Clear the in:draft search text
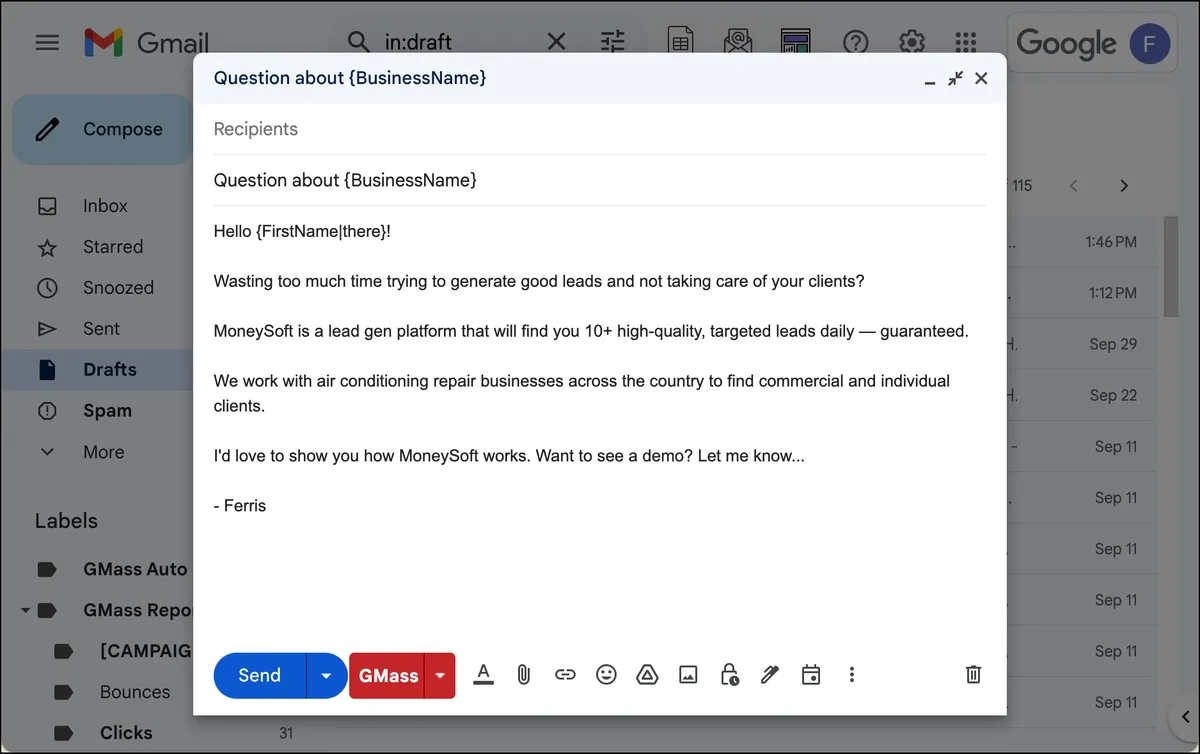Image resolution: width=1200 pixels, height=754 pixels. (x=556, y=41)
